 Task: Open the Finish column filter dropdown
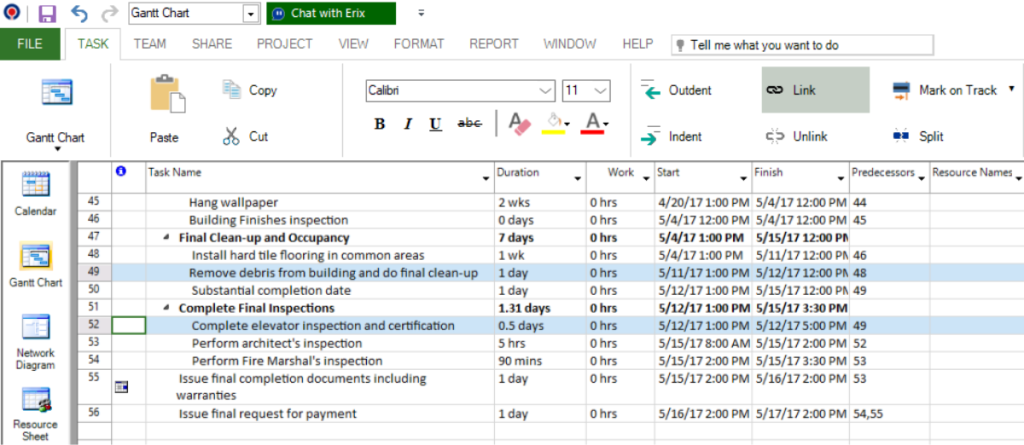point(842,178)
